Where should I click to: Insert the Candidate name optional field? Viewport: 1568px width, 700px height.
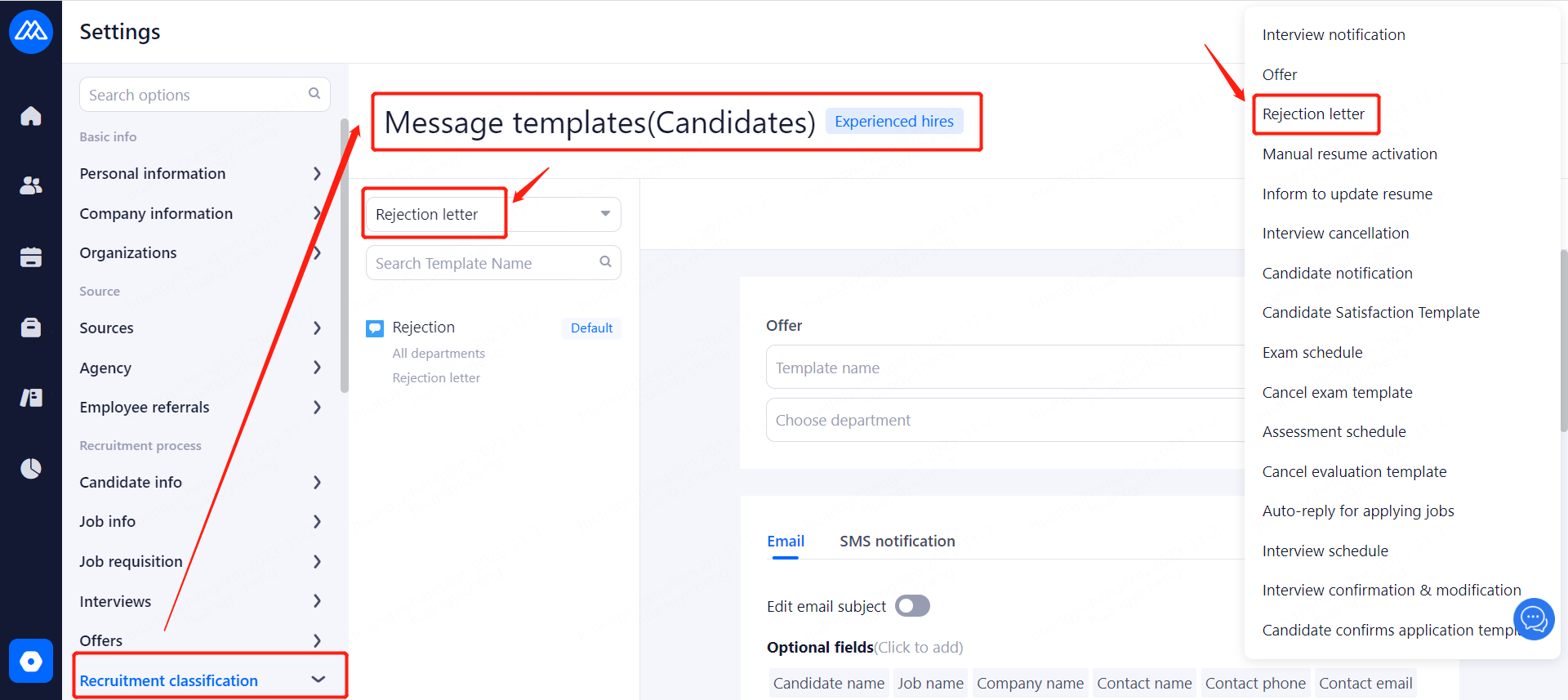828,683
